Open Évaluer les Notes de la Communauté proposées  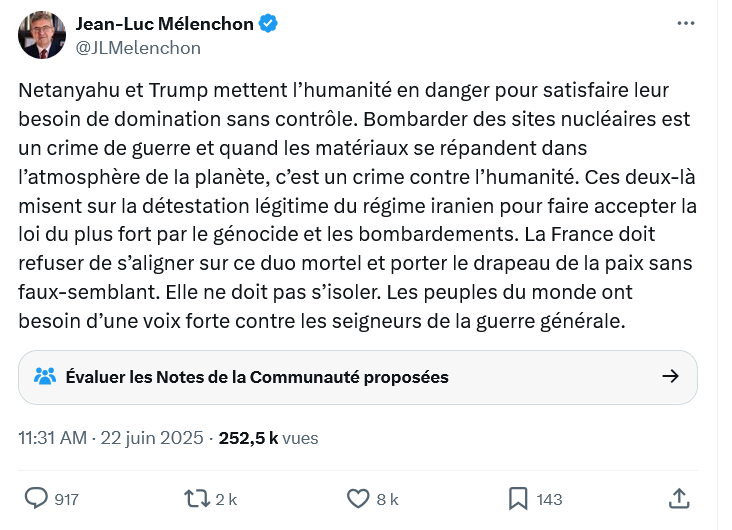pyautogui.click(x=257, y=377)
